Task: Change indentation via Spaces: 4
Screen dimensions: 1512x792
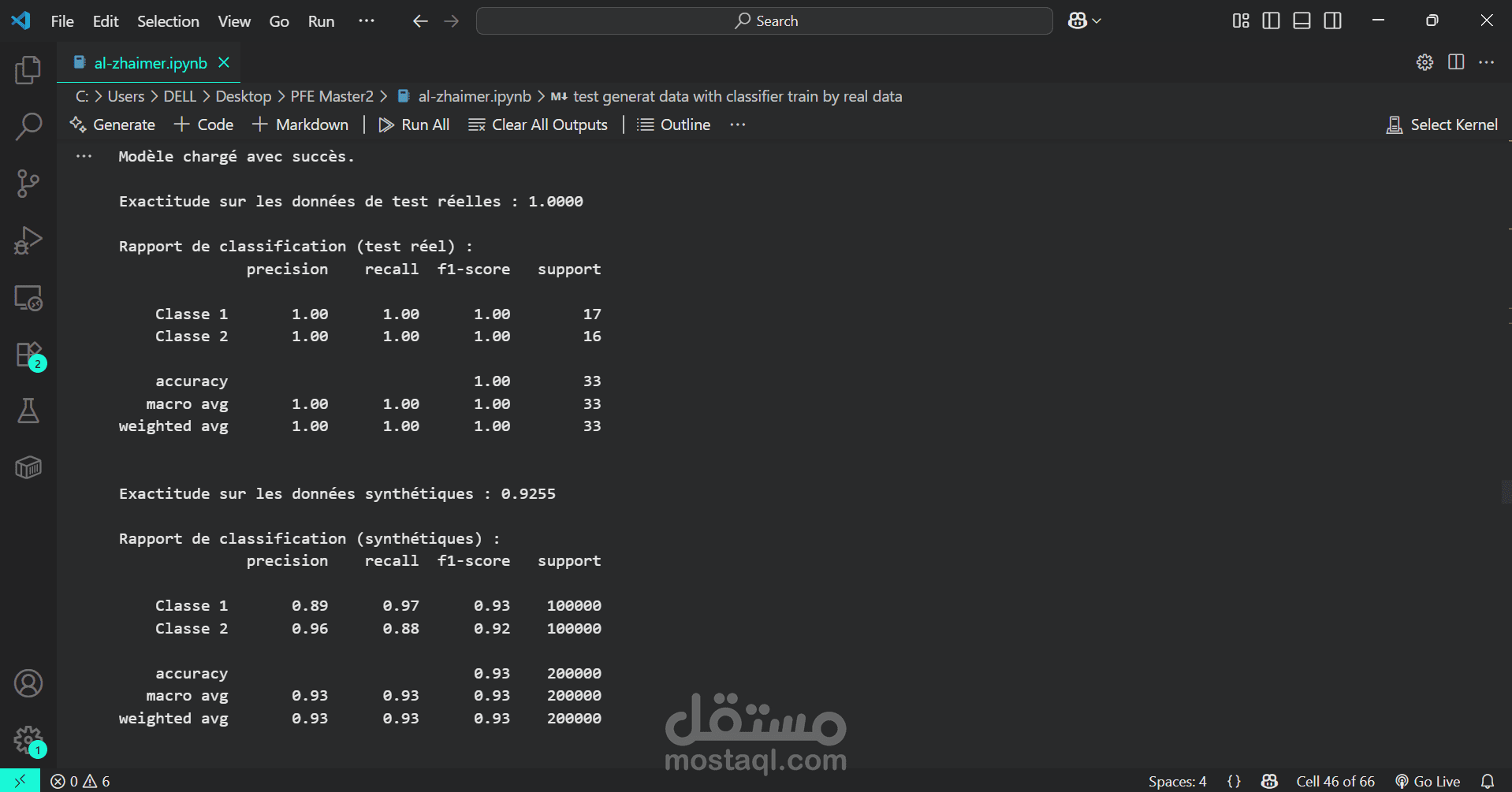Action: [x=1177, y=781]
